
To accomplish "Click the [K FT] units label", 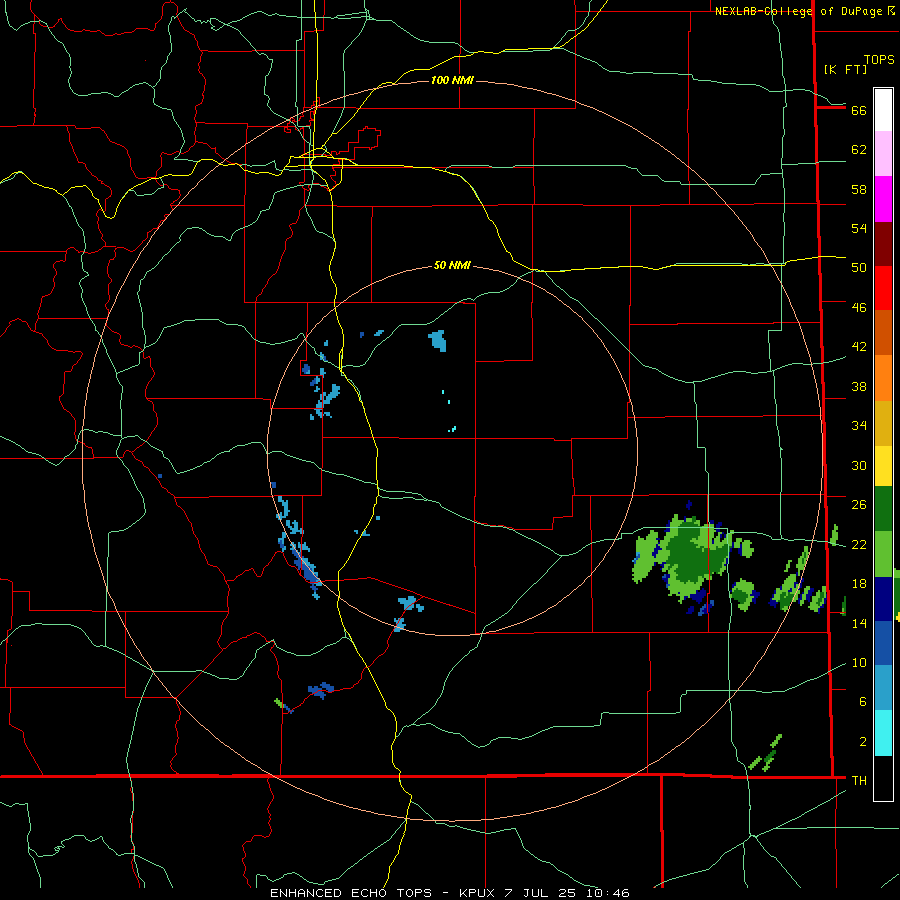I will click(845, 69).
